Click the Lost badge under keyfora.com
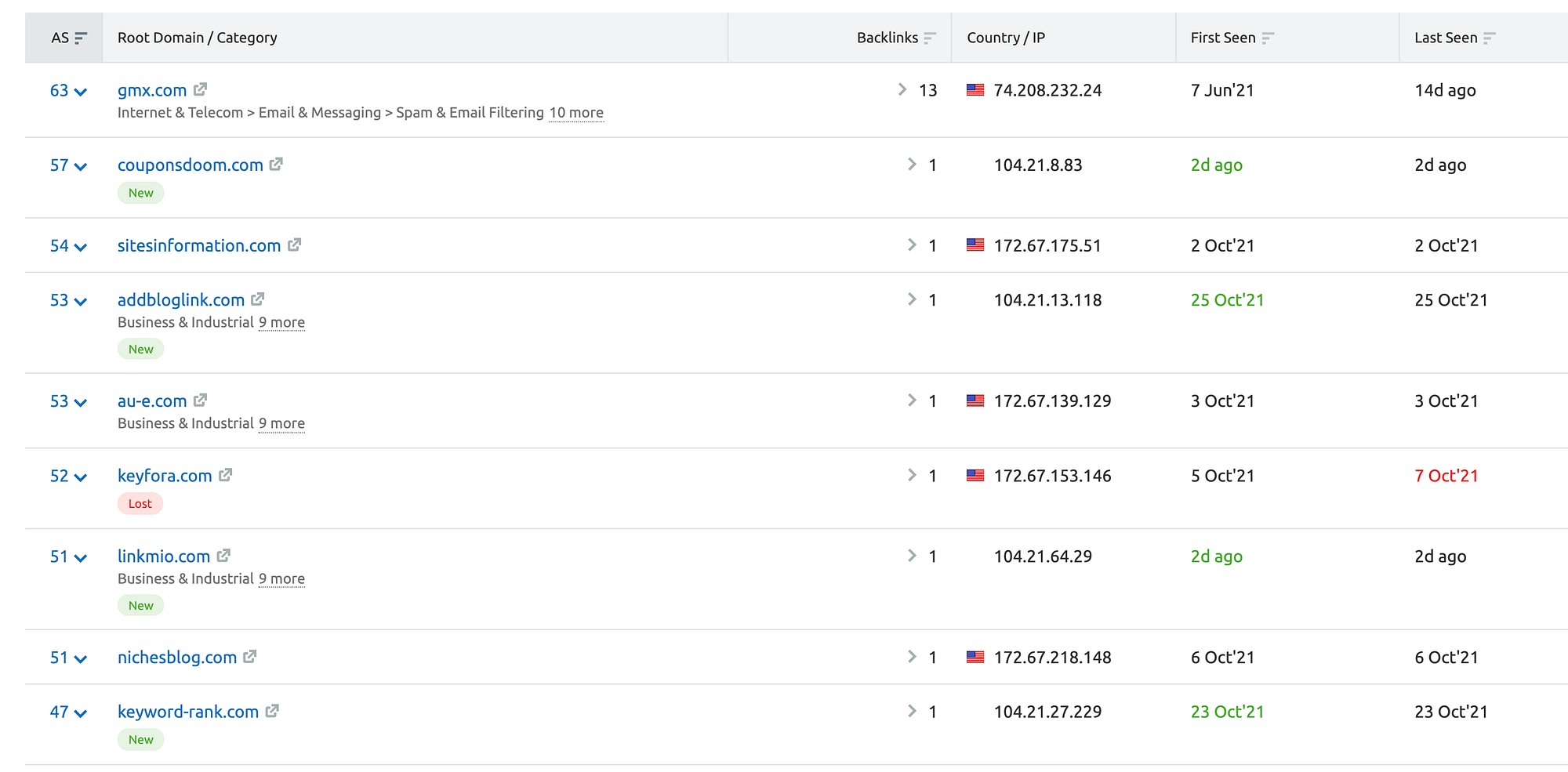The height and width of the screenshot is (772, 1568). click(140, 503)
